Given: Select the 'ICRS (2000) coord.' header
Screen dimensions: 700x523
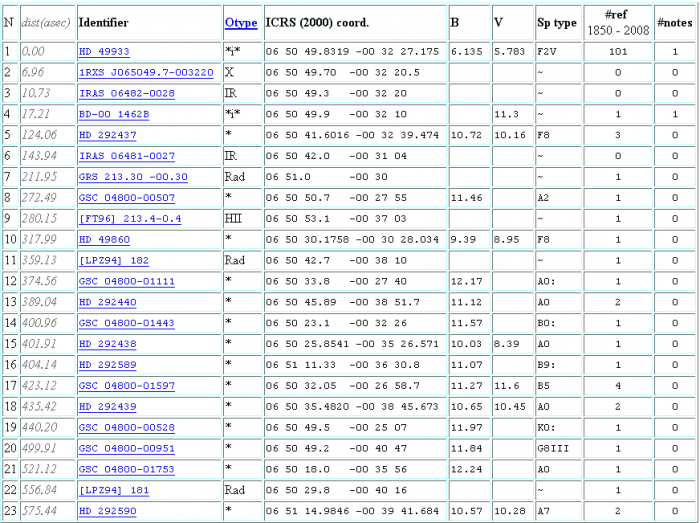Looking at the screenshot, I should click(x=317, y=23).
